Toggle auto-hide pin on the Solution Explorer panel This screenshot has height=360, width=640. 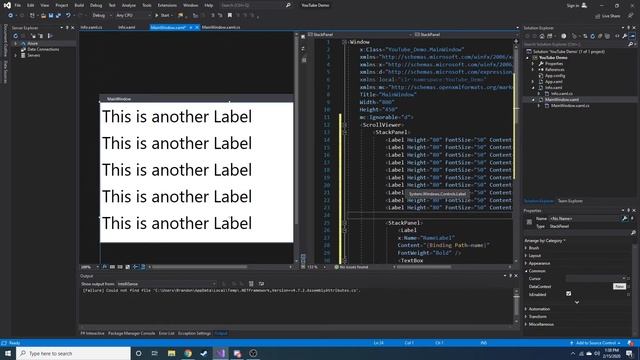pos(629,28)
